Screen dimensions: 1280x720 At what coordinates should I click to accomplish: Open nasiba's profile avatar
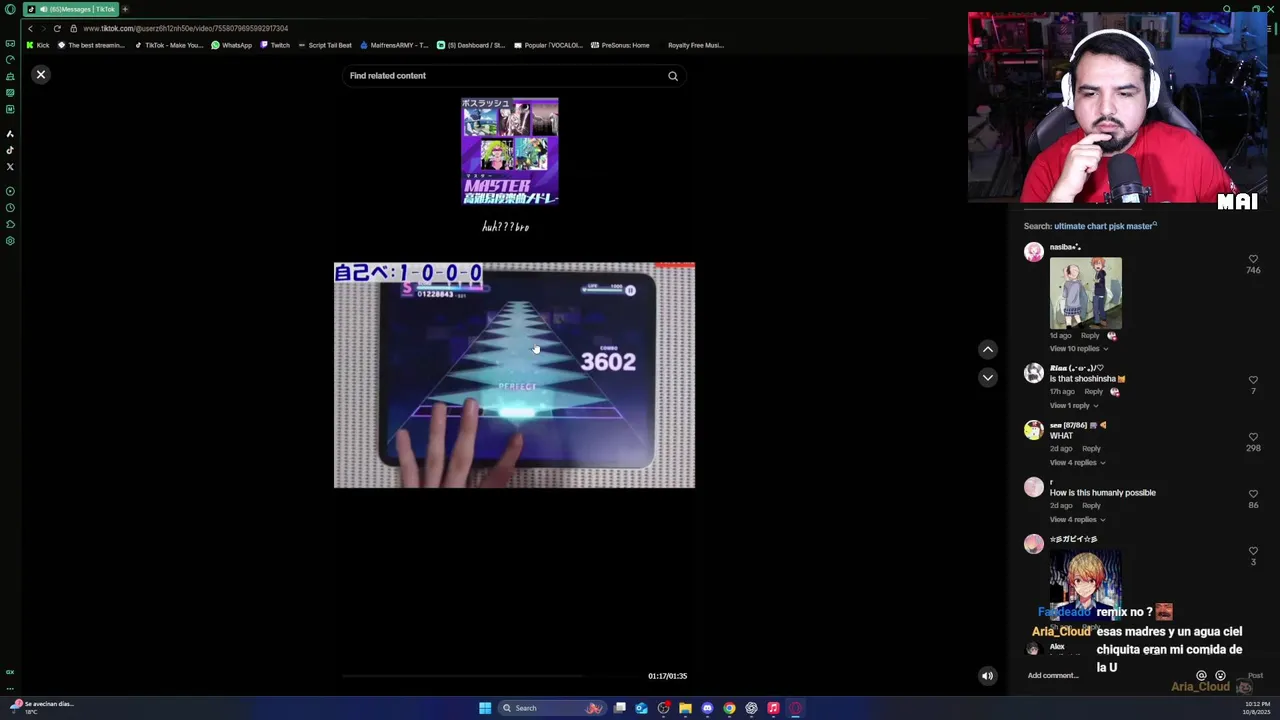(1034, 252)
